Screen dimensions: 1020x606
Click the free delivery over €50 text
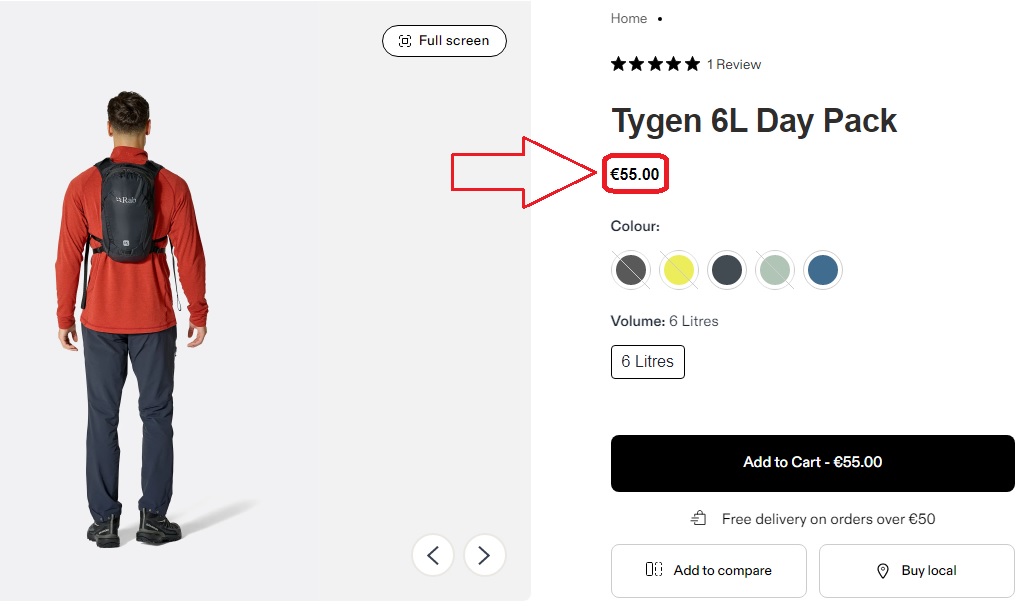tap(828, 519)
